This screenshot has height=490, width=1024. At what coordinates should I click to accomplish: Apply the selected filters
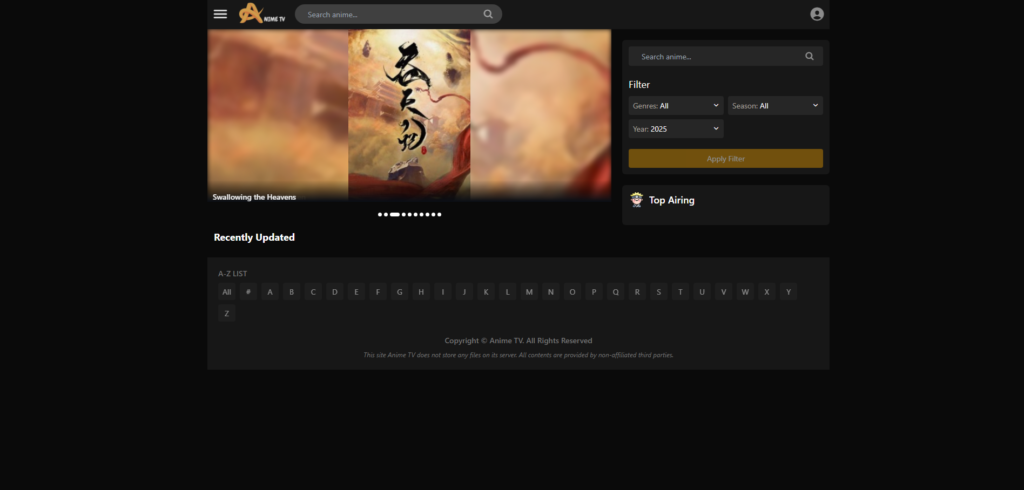tap(726, 159)
